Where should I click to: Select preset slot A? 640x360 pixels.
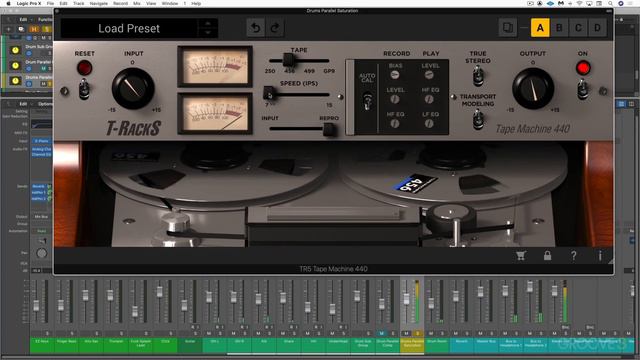point(540,28)
